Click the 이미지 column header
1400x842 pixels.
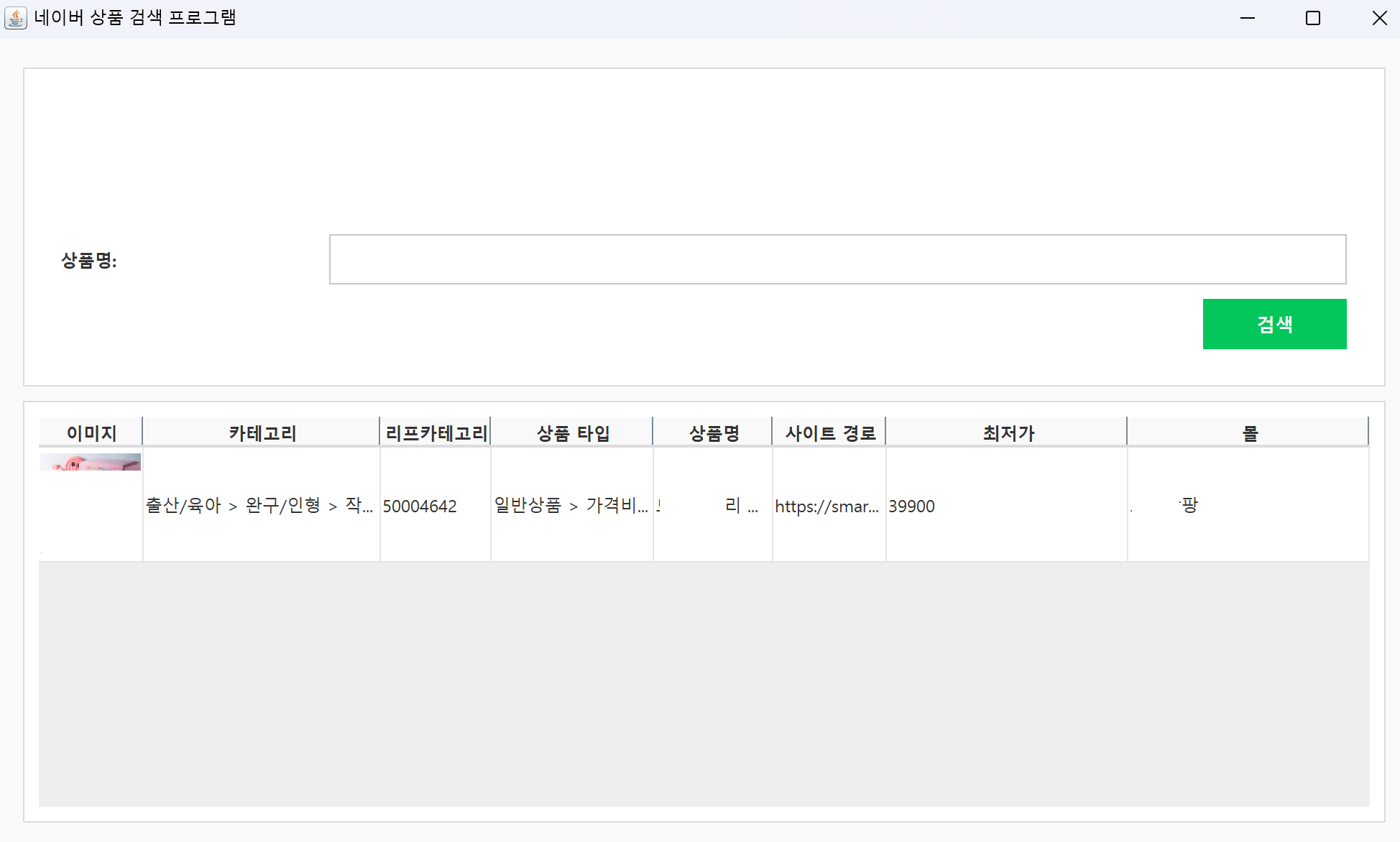click(91, 432)
